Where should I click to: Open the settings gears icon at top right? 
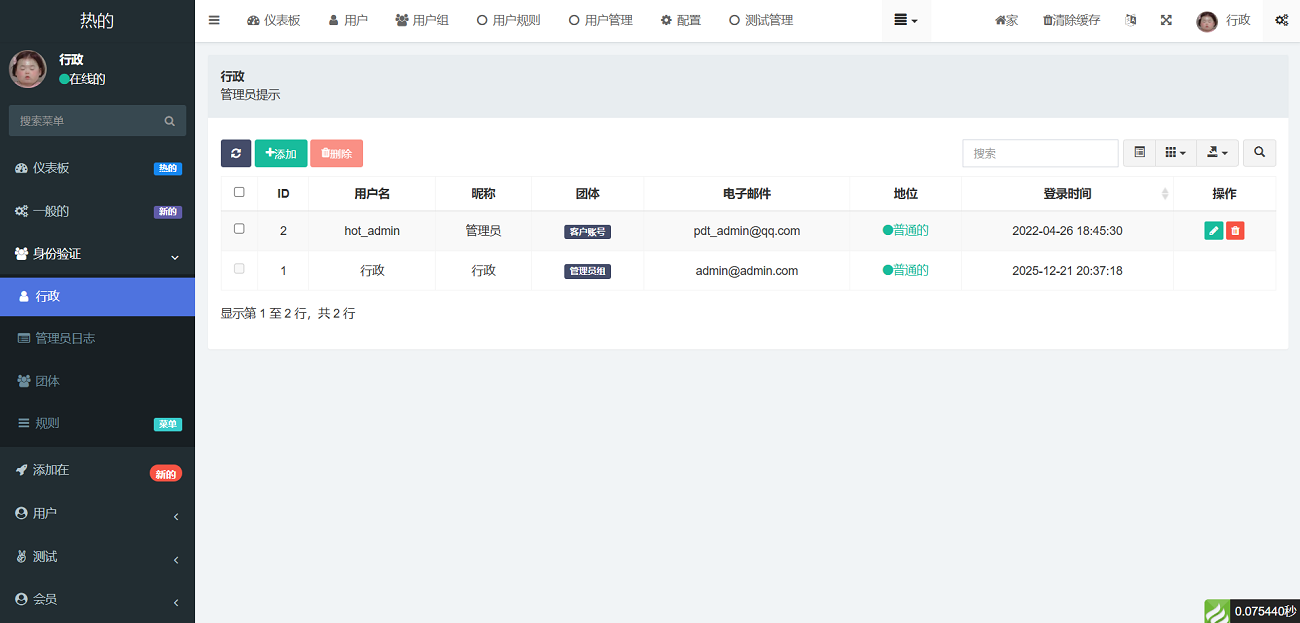[x=1281, y=20]
